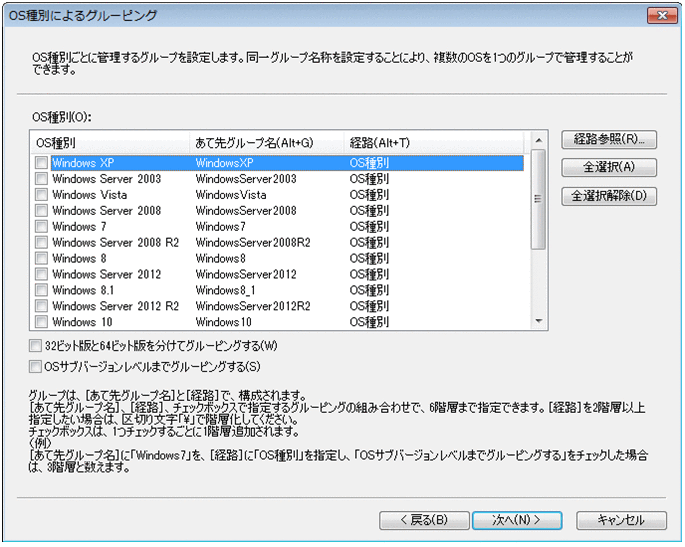
Task: Select the Windows Server 2012 R2 row label
Action: pyautogui.click(x=116, y=306)
